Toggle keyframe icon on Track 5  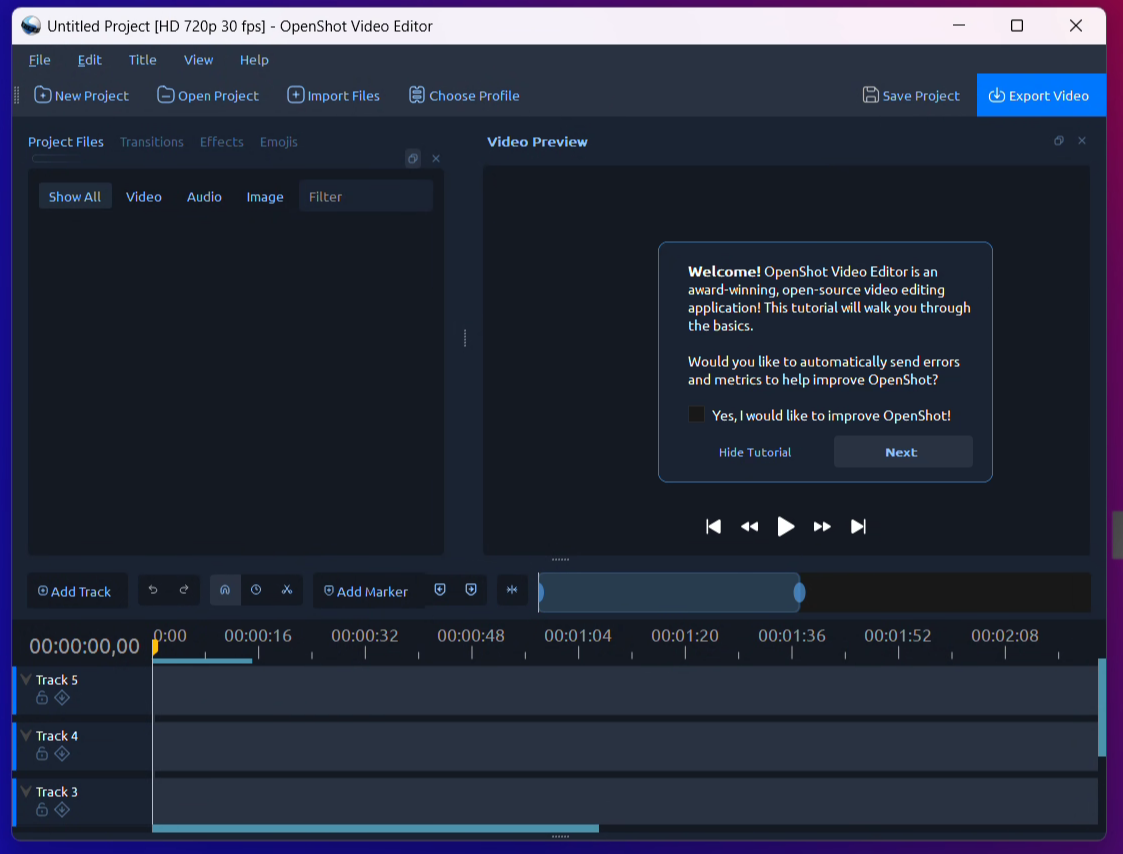tap(62, 698)
